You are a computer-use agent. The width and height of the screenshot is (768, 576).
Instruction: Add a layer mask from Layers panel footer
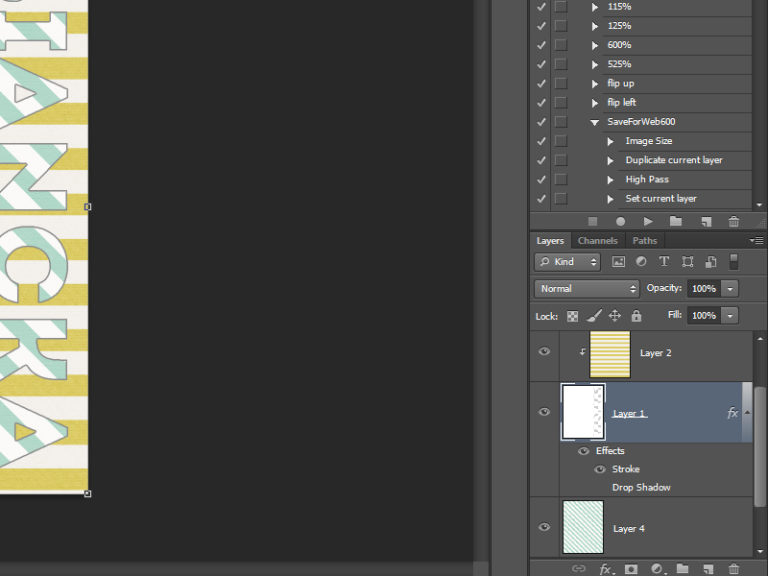coord(631,569)
